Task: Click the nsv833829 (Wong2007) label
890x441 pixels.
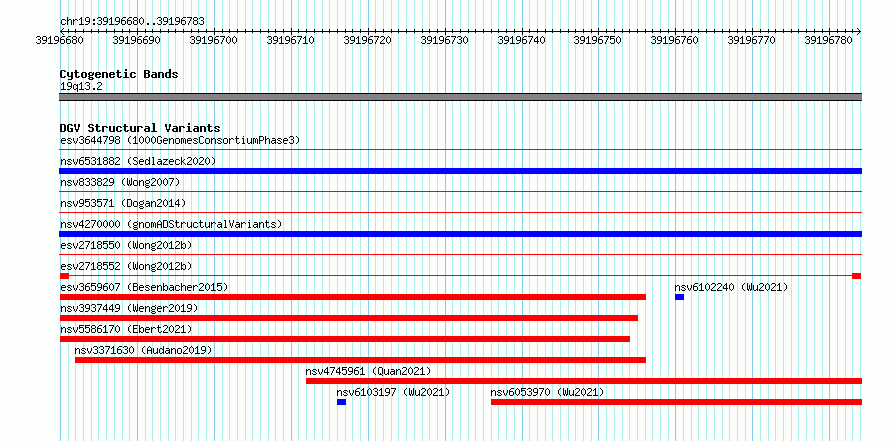Action: (120, 182)
